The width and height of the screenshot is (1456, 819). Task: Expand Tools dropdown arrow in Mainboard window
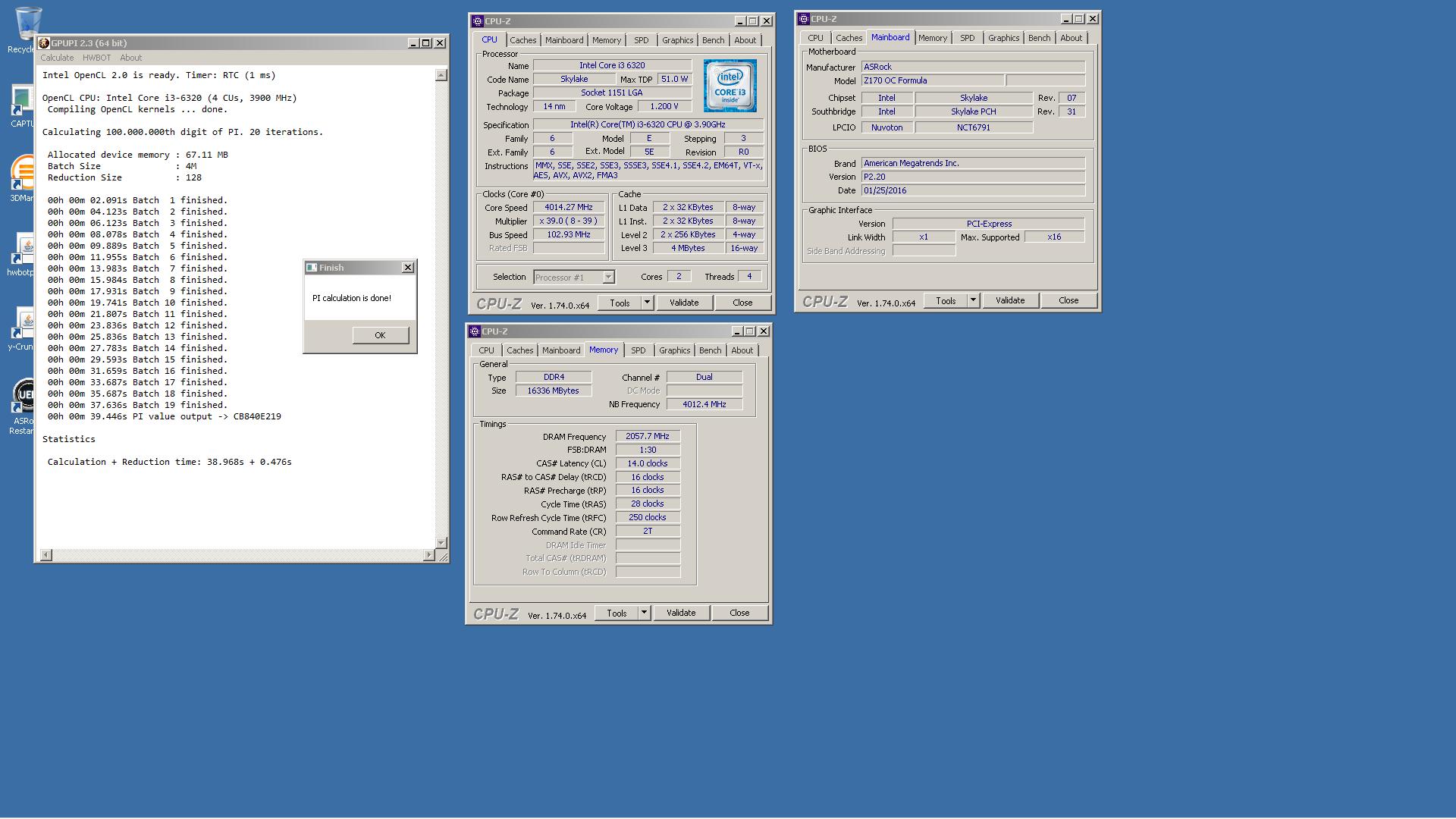(973, 300)
